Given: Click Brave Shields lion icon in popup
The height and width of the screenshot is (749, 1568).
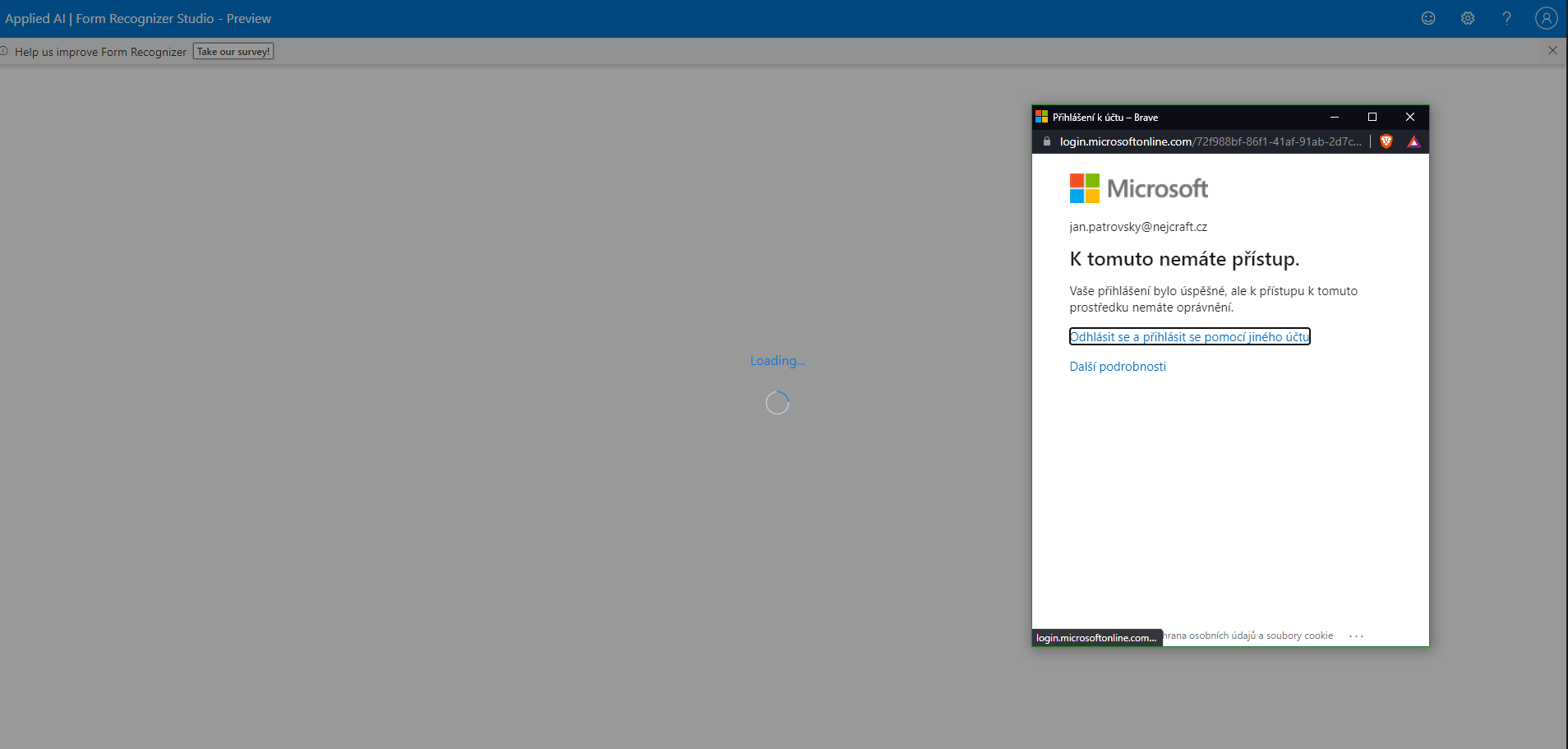Looking at the screenshot, I should coord(1386,141).
